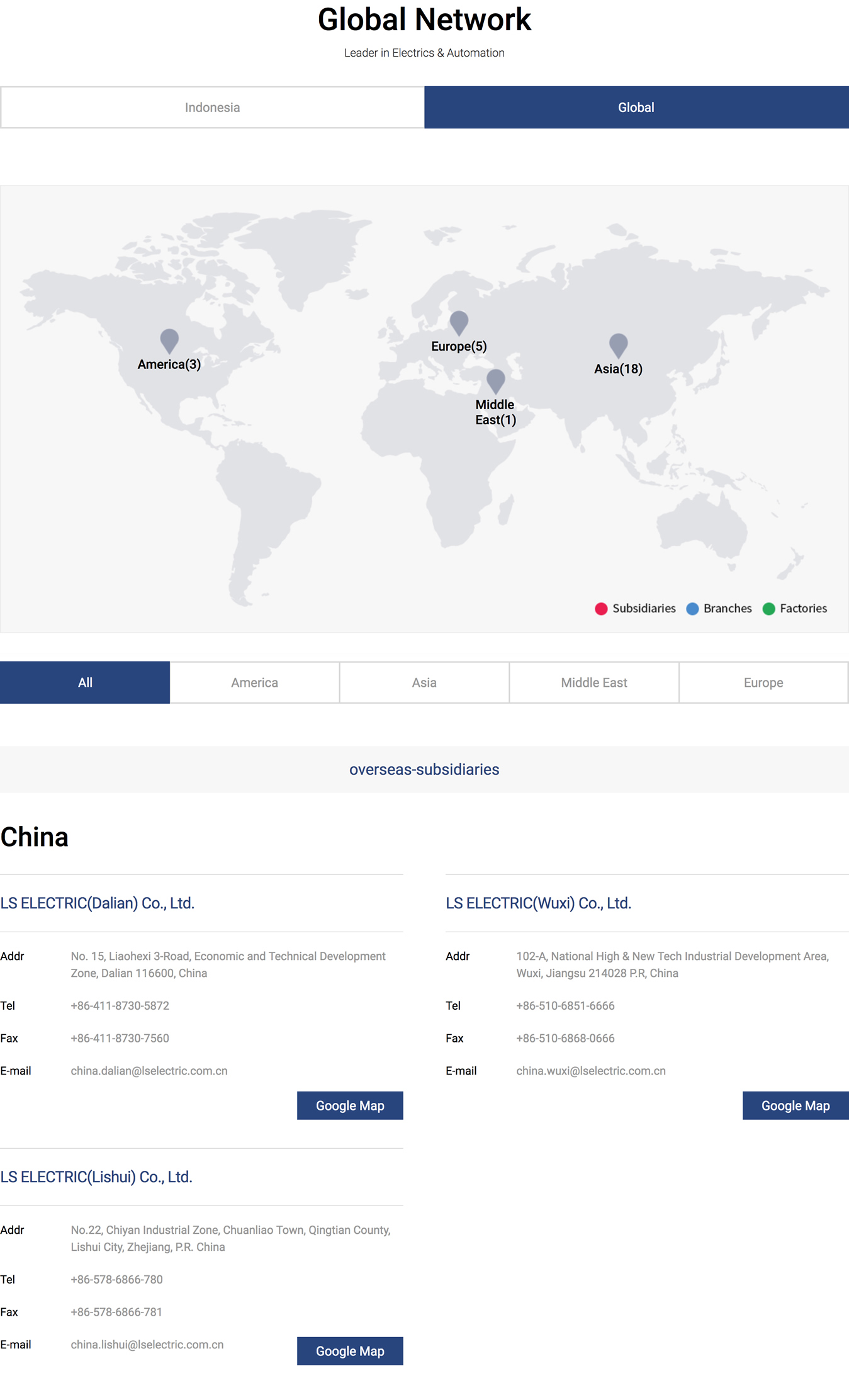Click the Factories legend label

[x=803, y=609]
